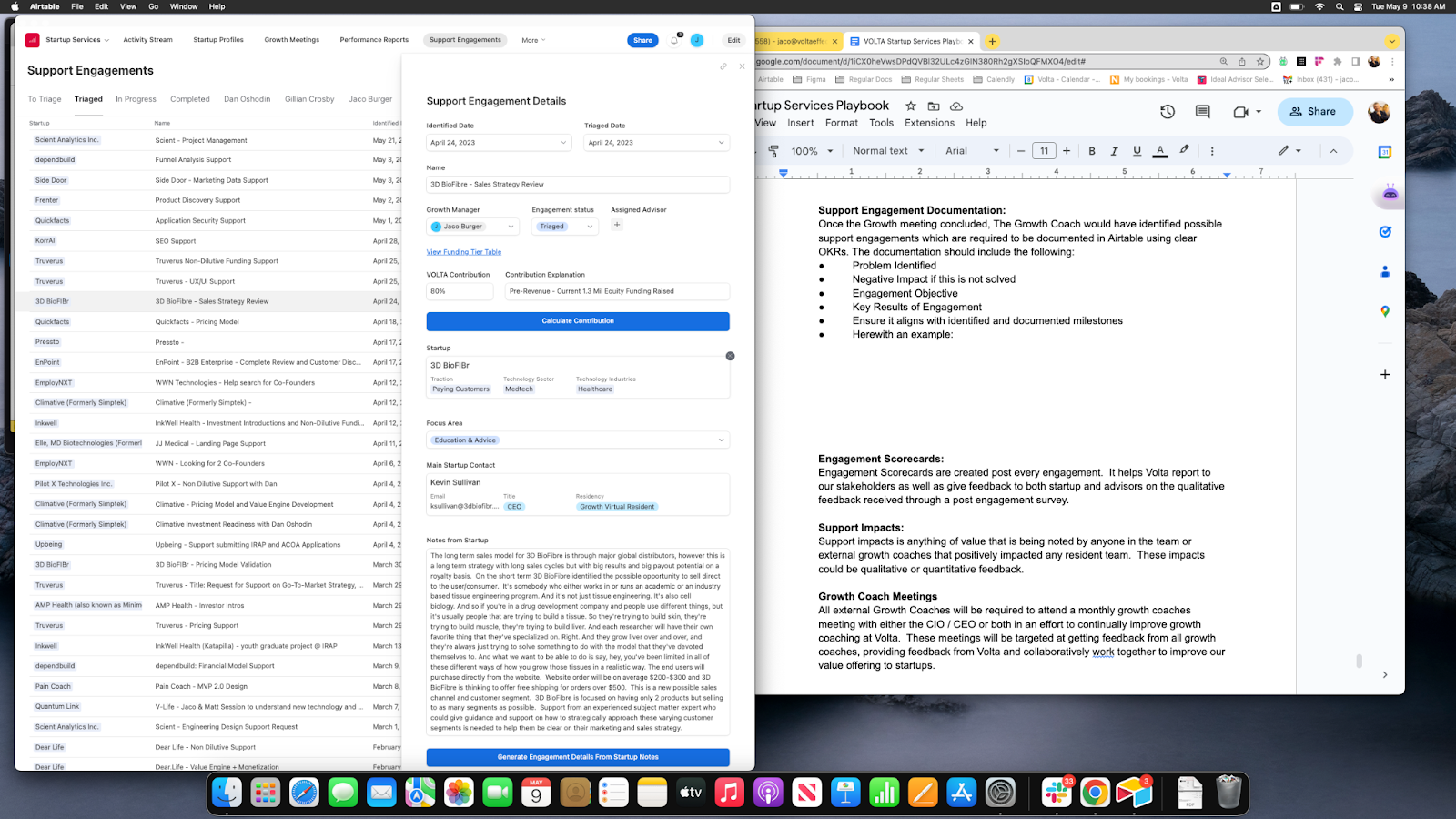
Task: Collapse the Google Docs menus with the chevron
Action: pos(1333,151)
